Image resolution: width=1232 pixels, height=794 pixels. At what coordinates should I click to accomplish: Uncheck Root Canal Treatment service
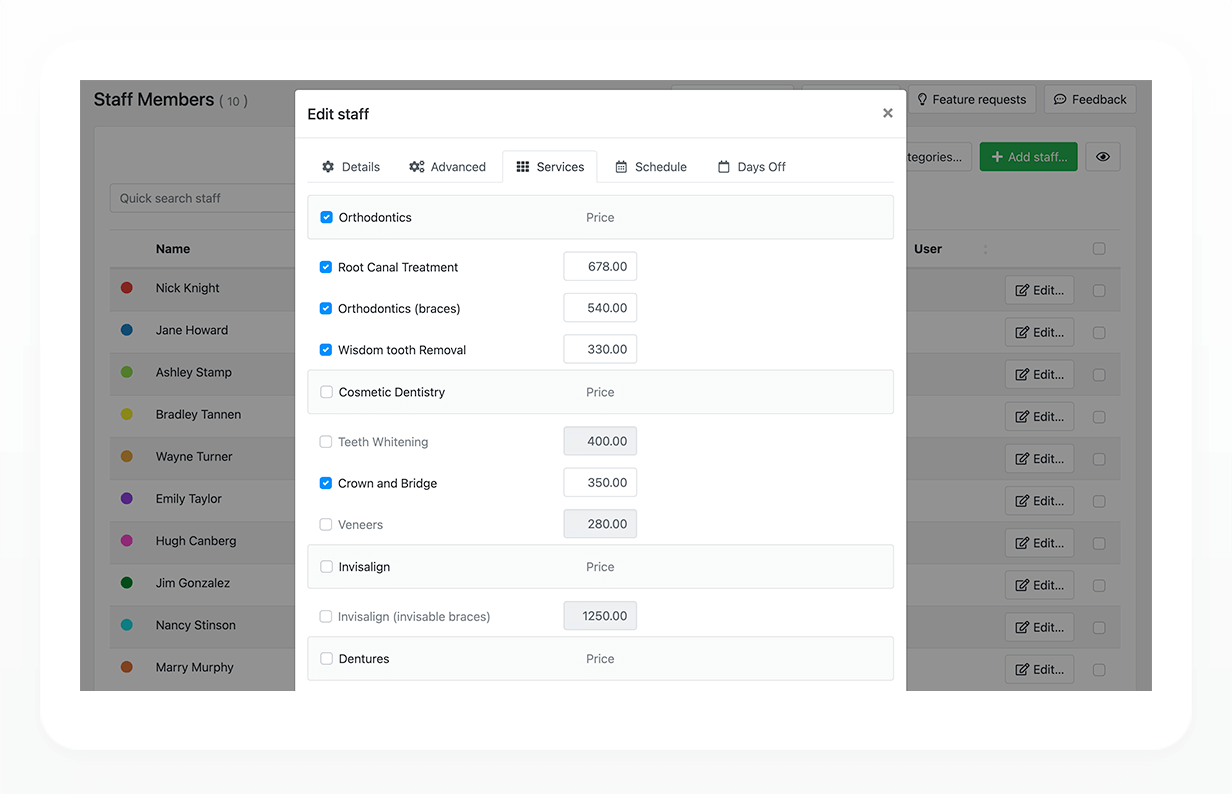click(x=325, y=267)
